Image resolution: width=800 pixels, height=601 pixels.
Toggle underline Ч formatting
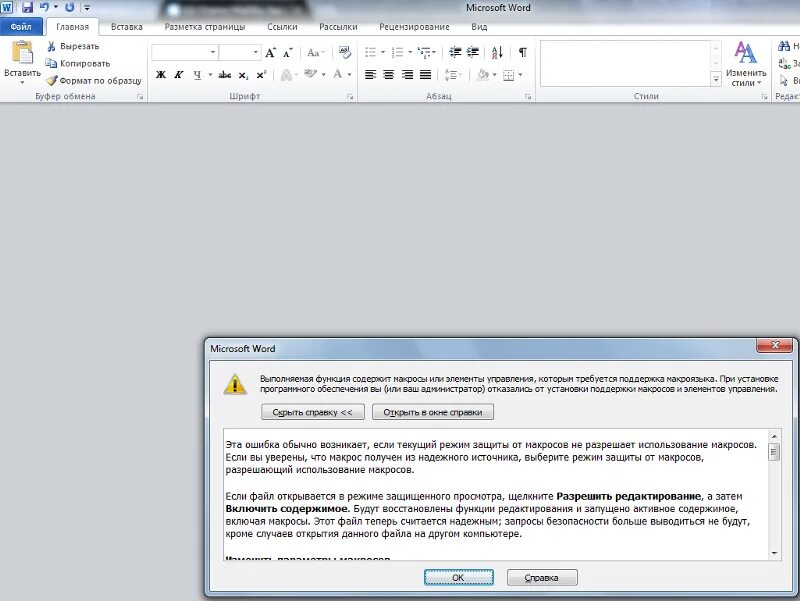197,75
